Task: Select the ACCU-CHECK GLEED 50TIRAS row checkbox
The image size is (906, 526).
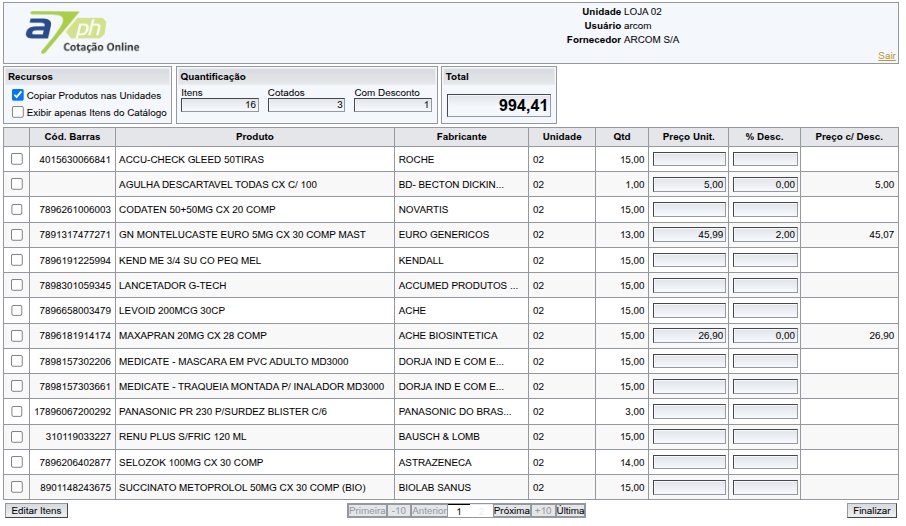Action: pyautogui.click(x=17, y=159)
